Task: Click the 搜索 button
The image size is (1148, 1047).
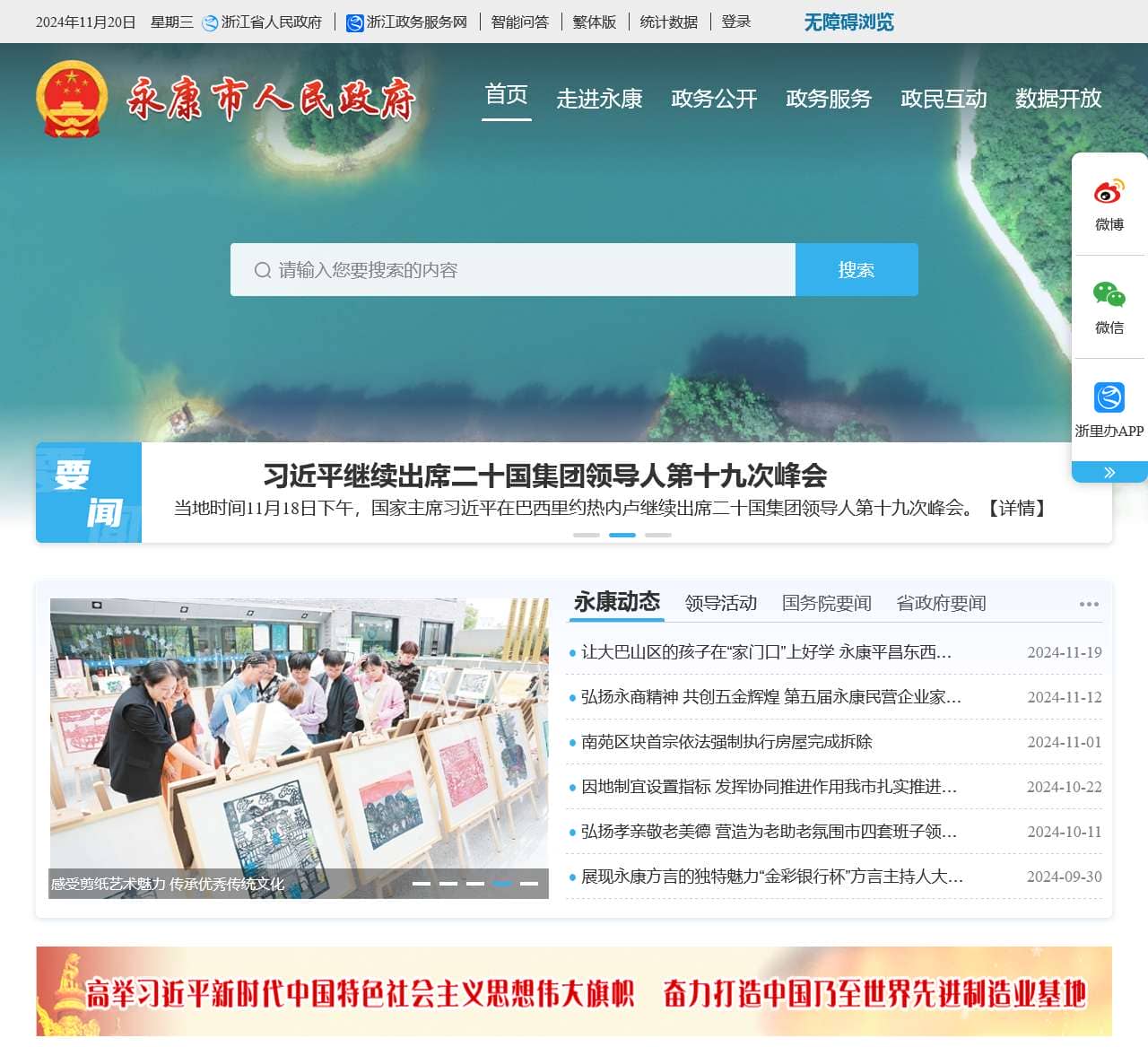Action: [x=857, y=269]
